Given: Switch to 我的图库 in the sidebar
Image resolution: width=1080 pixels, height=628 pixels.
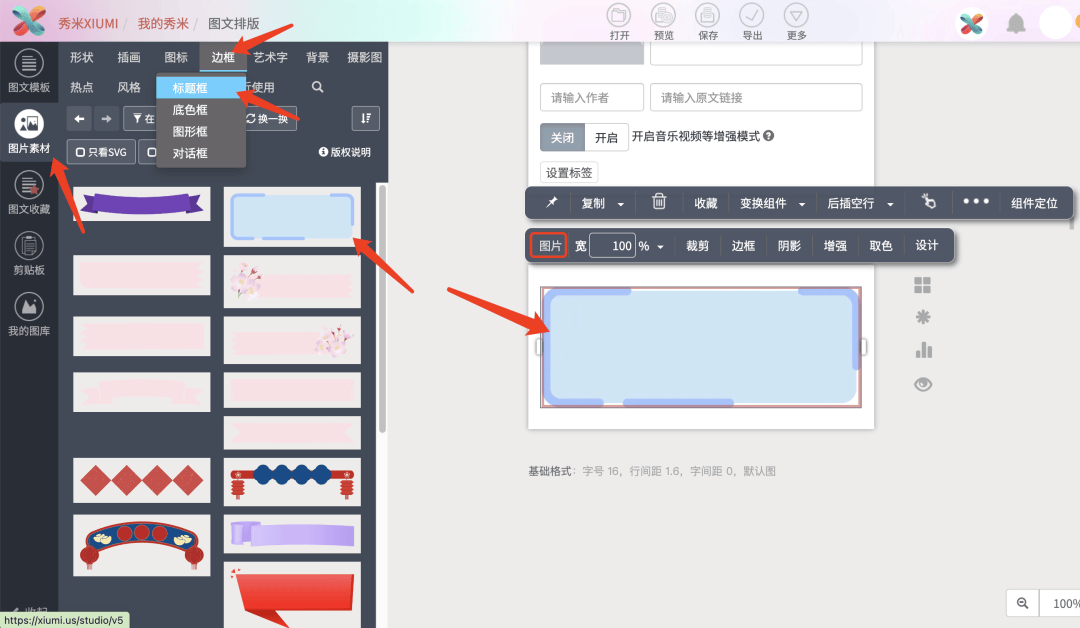Looking at the screenshot, I should click(x=28, y=315).
